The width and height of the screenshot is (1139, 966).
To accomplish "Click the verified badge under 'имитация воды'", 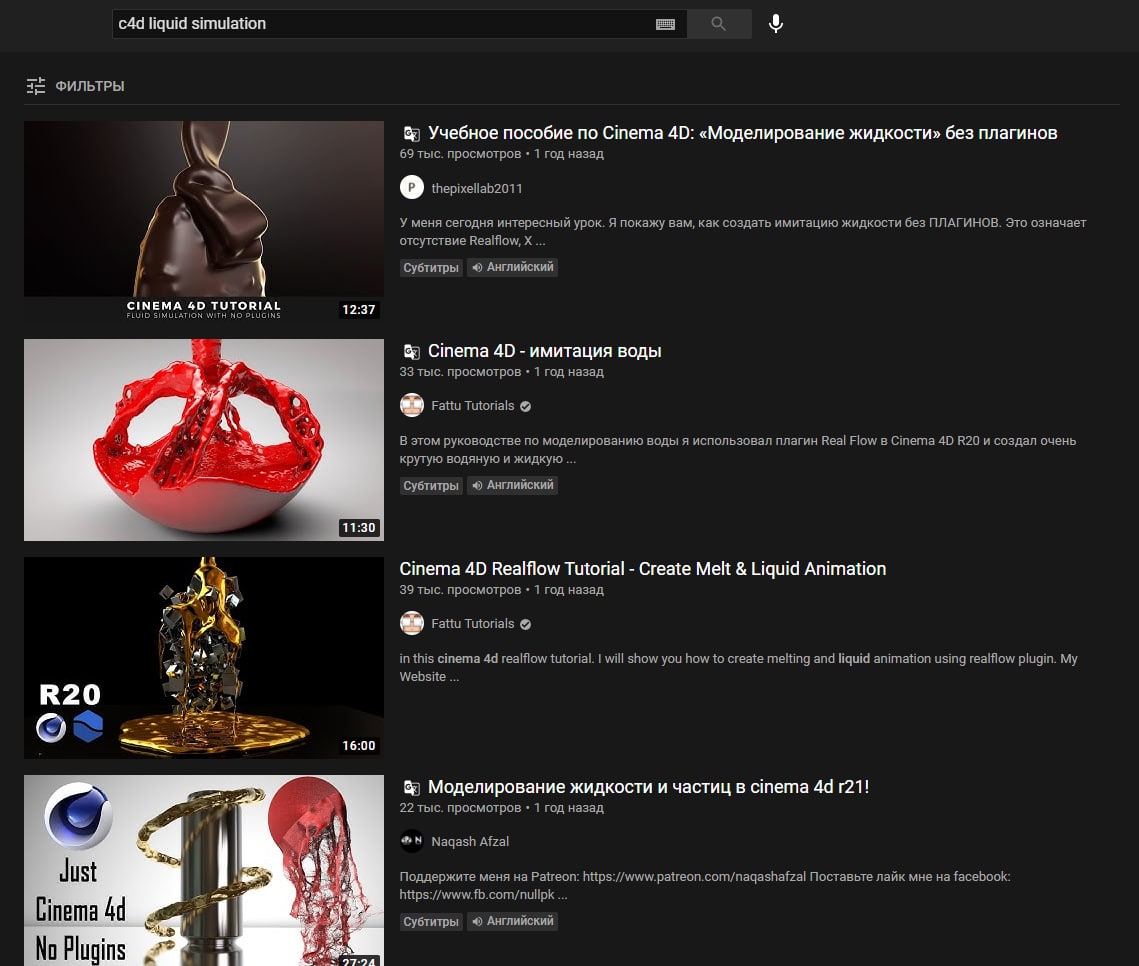I will pos(525,406).
